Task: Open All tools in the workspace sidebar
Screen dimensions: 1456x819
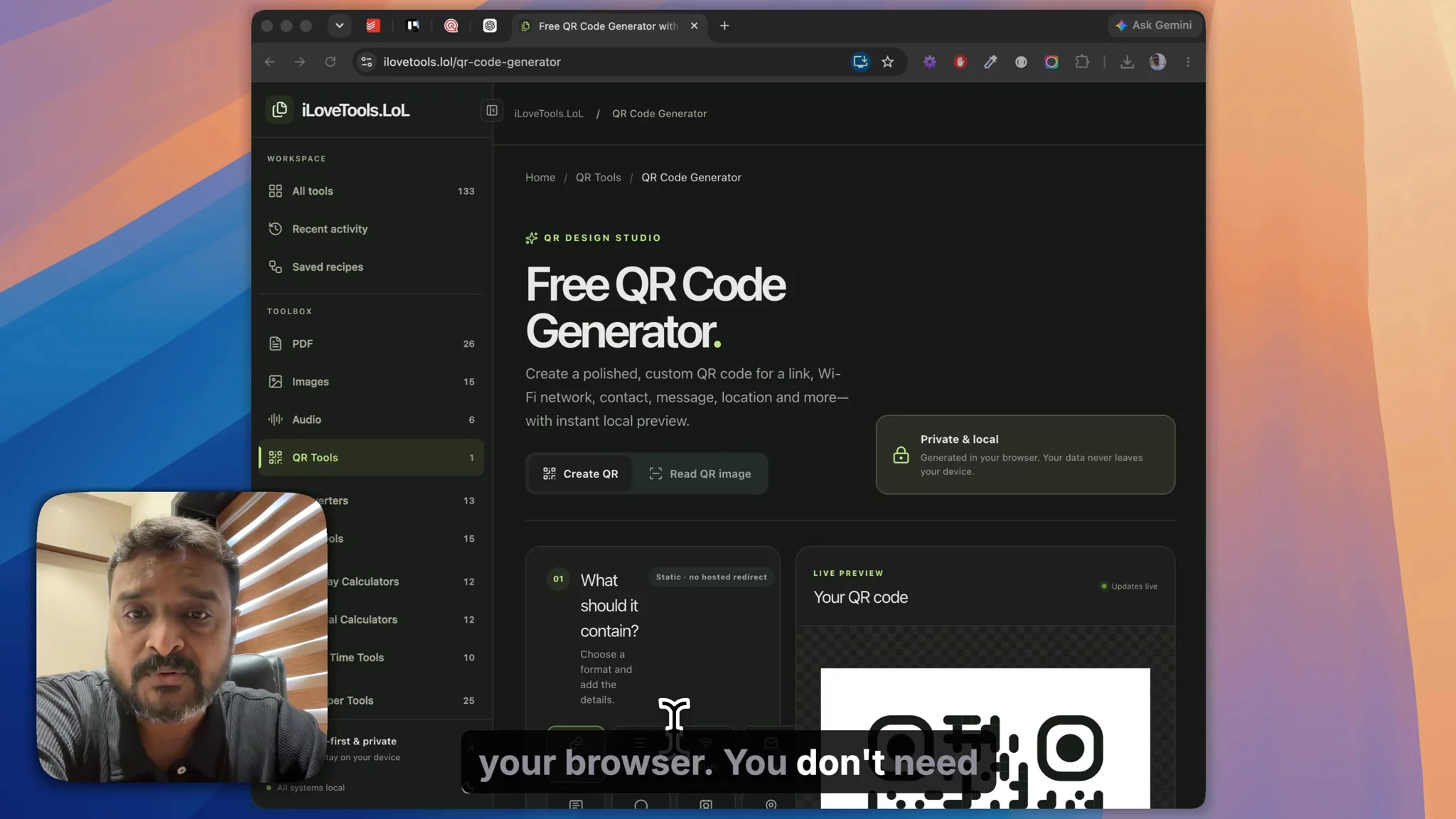Action: [x=371, y=191]
